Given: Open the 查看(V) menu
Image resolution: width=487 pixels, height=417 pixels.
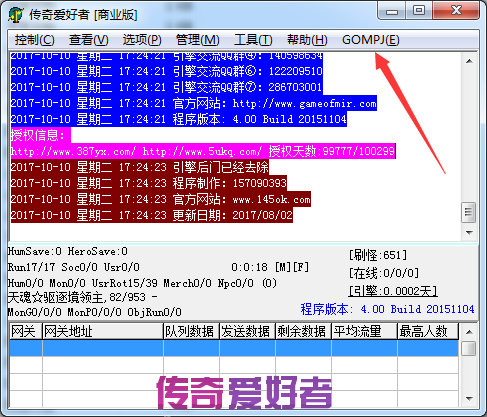Looking at the screenshot, I should (x=89, y=40).
